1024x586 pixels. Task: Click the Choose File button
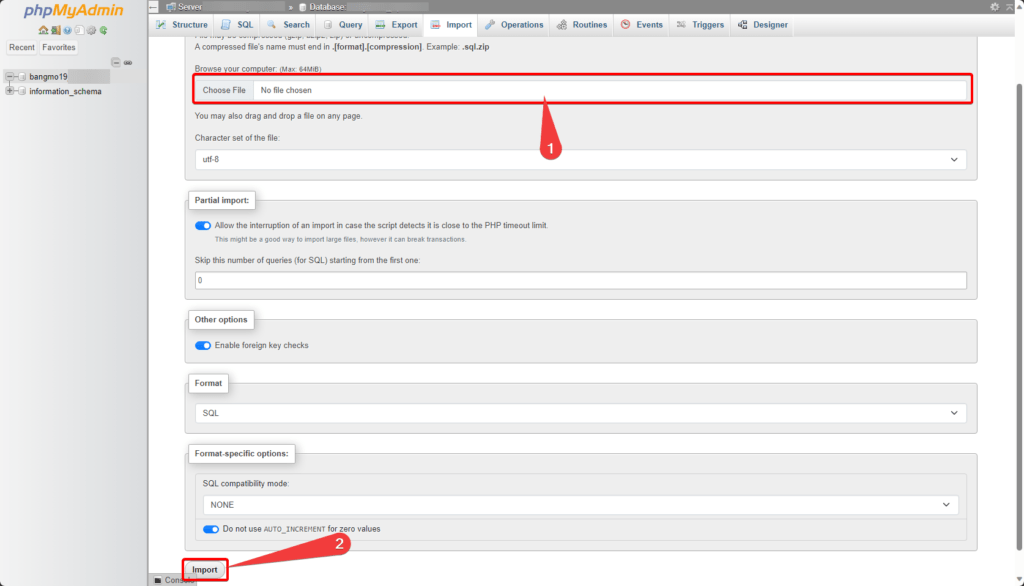224,90
